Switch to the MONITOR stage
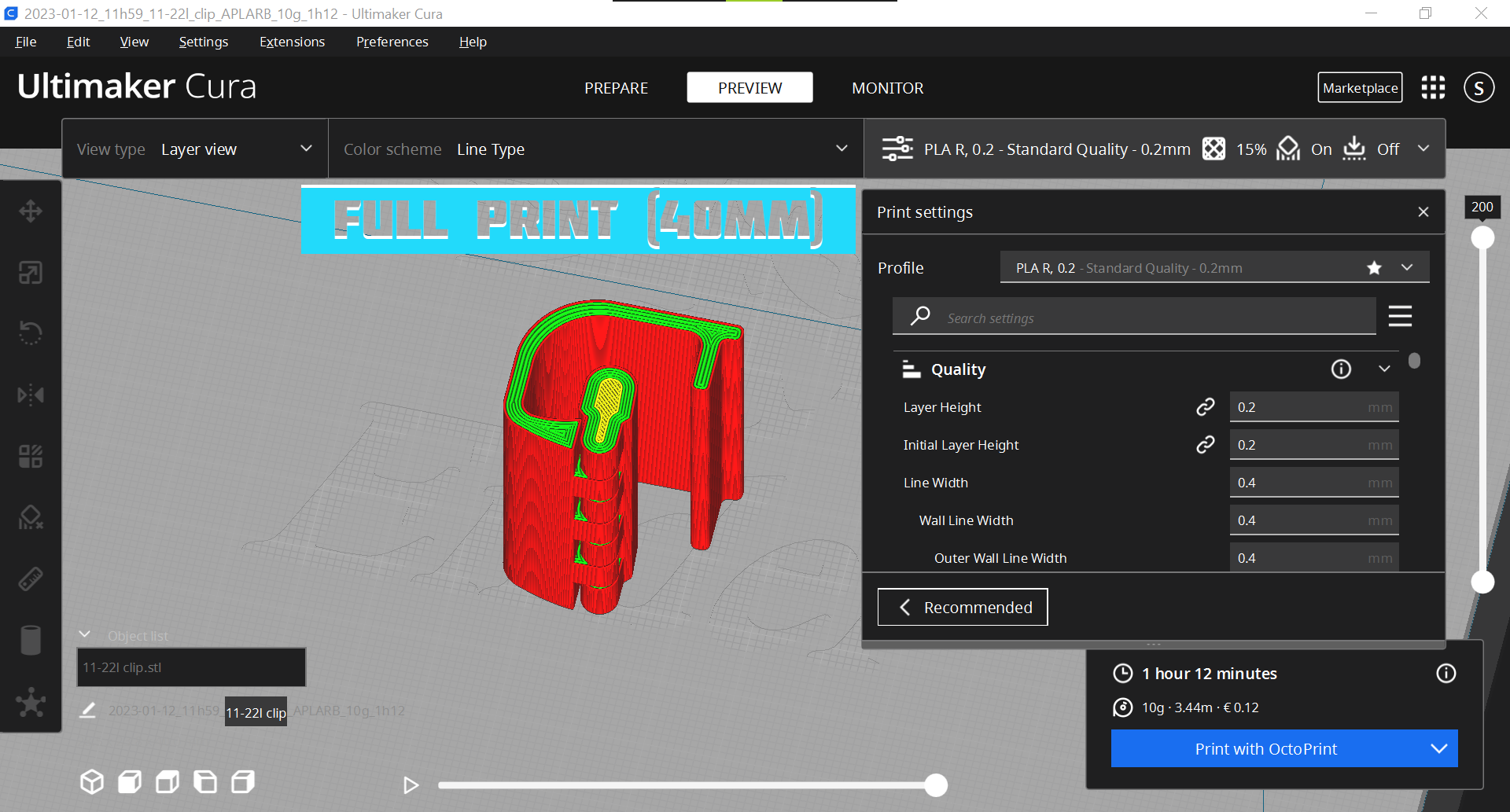 tap(887, 88)
